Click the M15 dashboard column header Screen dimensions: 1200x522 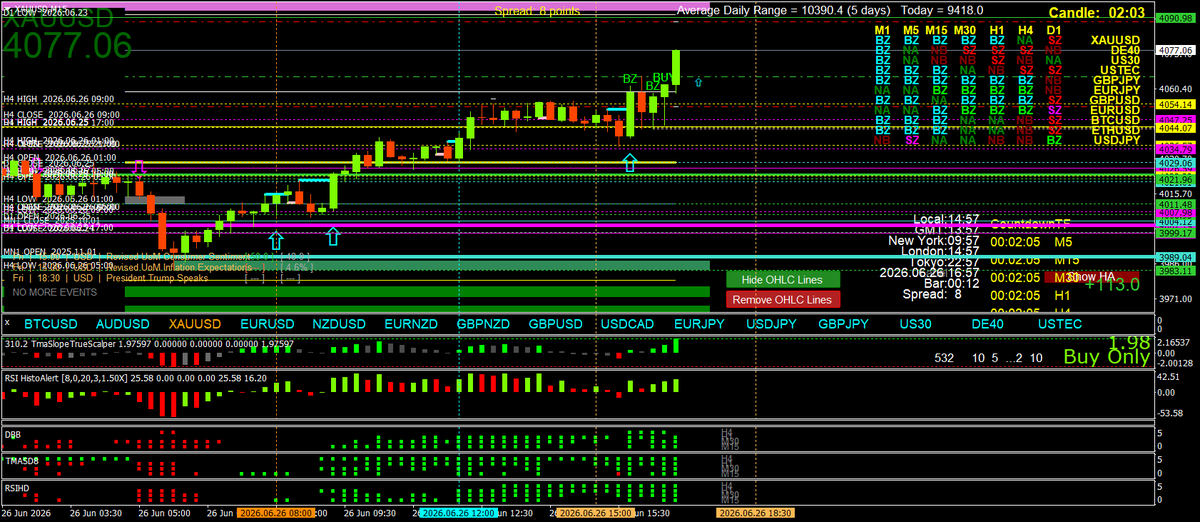click(936, 30)
